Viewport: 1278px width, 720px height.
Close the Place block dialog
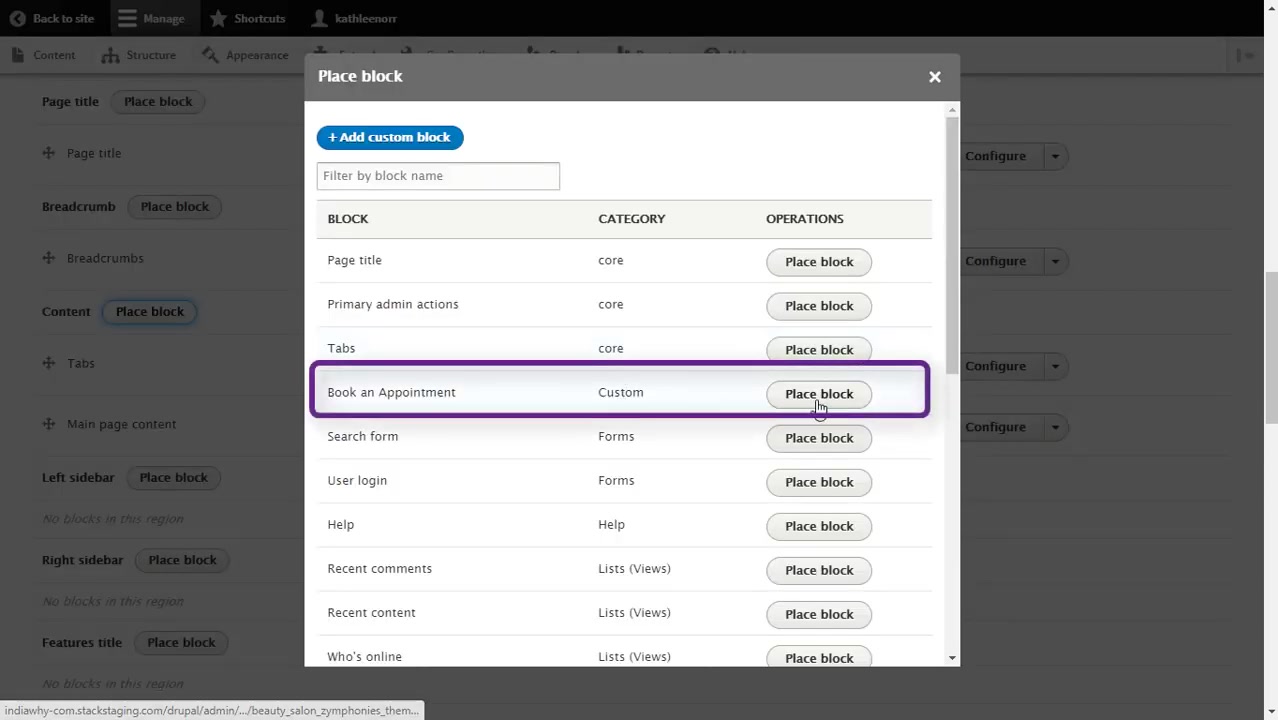click(x=934, y=77)
